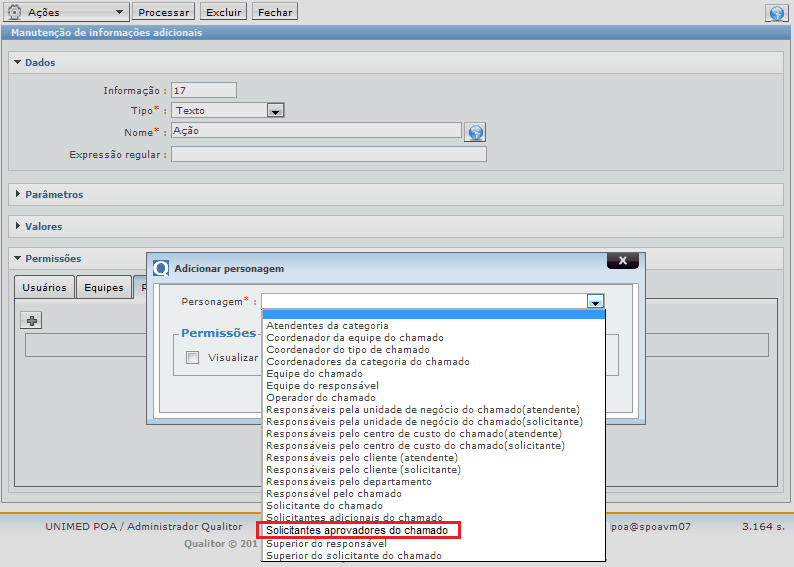794x567 pixels.
Task: Click the Expressão regular input field
Action: (x=328, y=155)
